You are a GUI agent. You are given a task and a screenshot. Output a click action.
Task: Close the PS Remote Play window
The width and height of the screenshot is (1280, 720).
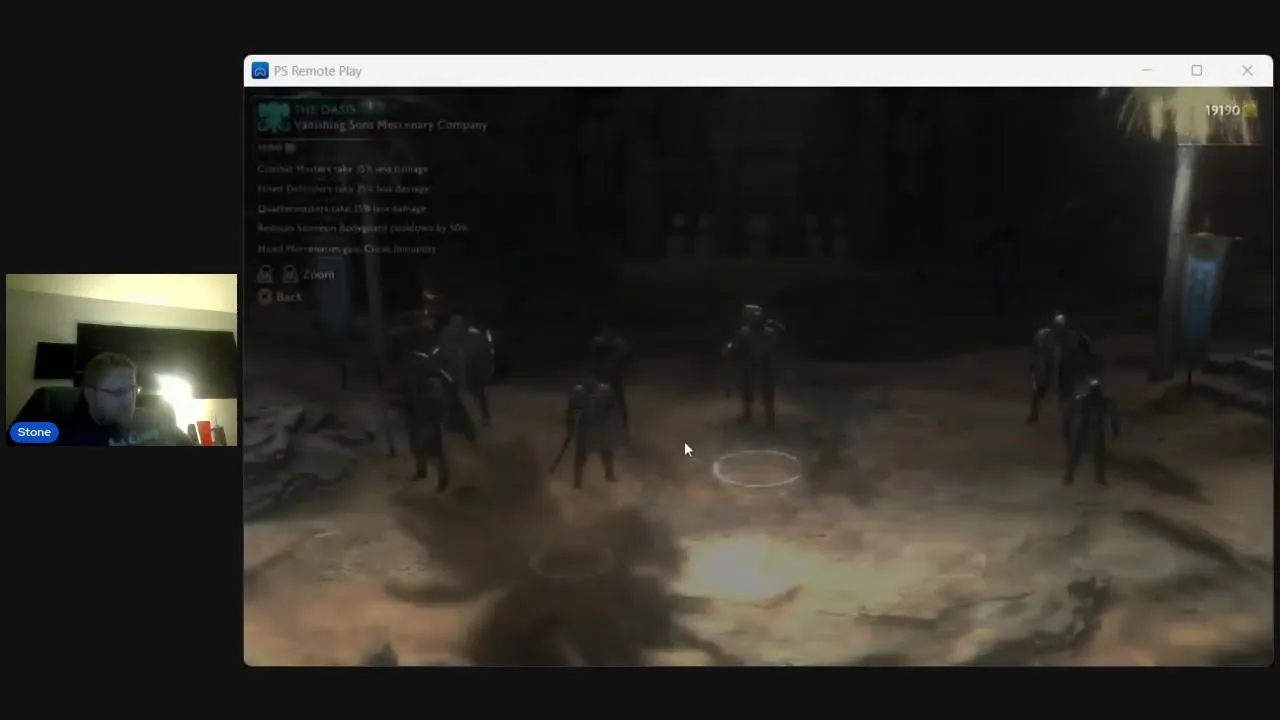pyautogui.click(x=1247, y=71)
